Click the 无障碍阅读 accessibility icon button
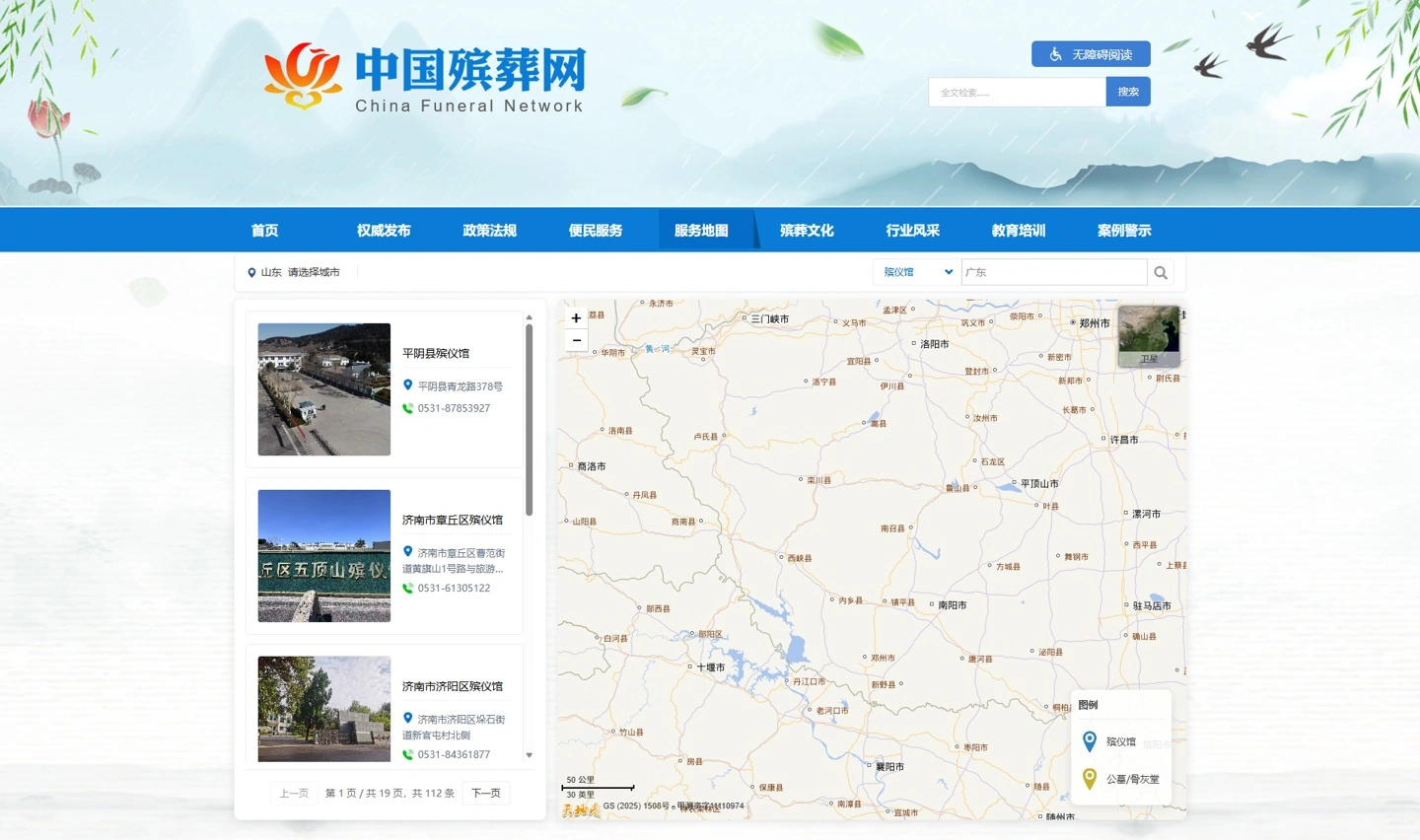The height and width of the screenshot is (840, 1420). (1054, 54)
